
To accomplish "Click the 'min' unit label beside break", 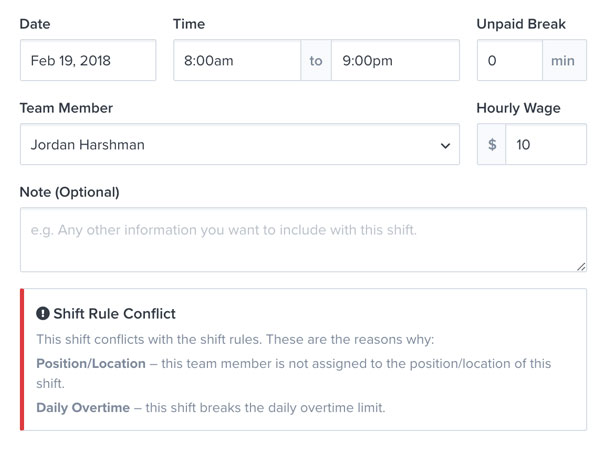I will [564, 60].
